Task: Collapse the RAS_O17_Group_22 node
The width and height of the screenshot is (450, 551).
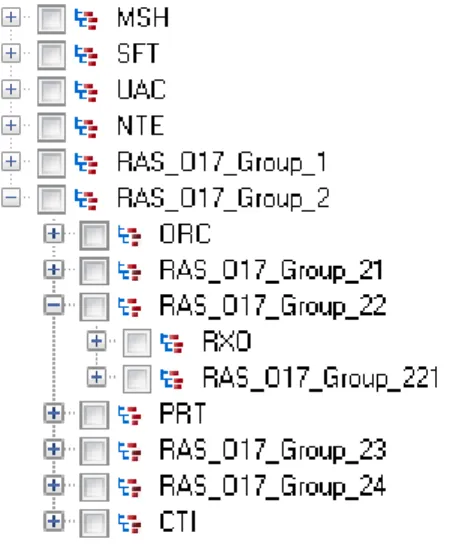Action: click(x=54, y=305)
